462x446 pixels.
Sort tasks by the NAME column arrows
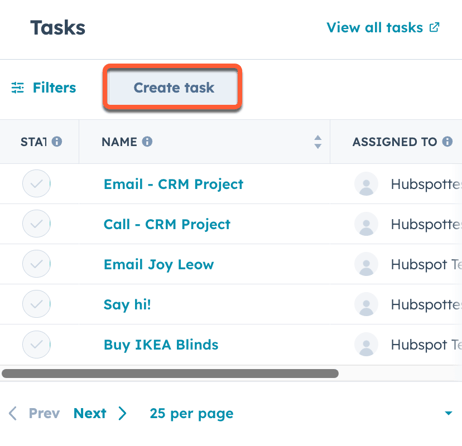point(318,142)
